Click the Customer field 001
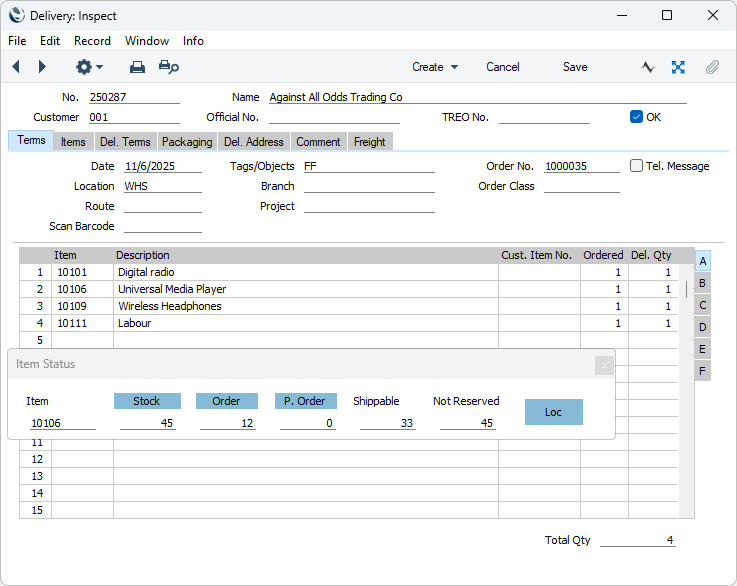The image size is (737, 586). pos(134,117)
